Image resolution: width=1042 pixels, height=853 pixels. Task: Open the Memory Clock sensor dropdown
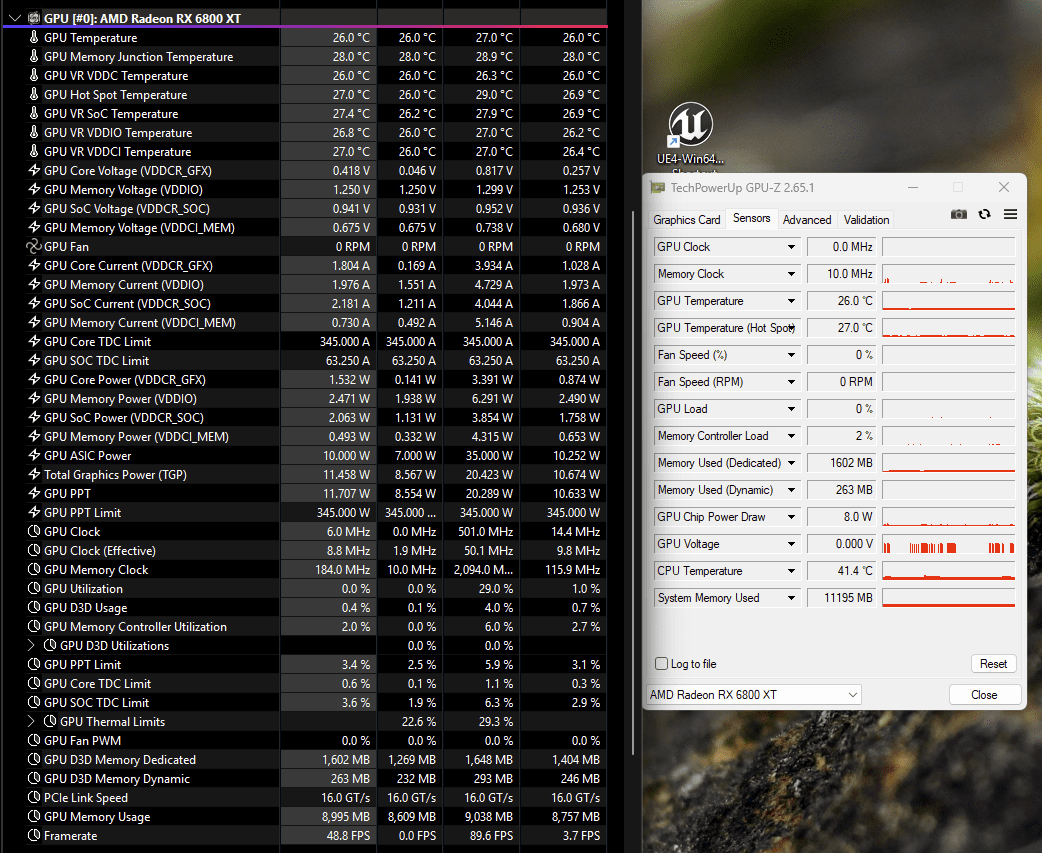coord(791,274)
